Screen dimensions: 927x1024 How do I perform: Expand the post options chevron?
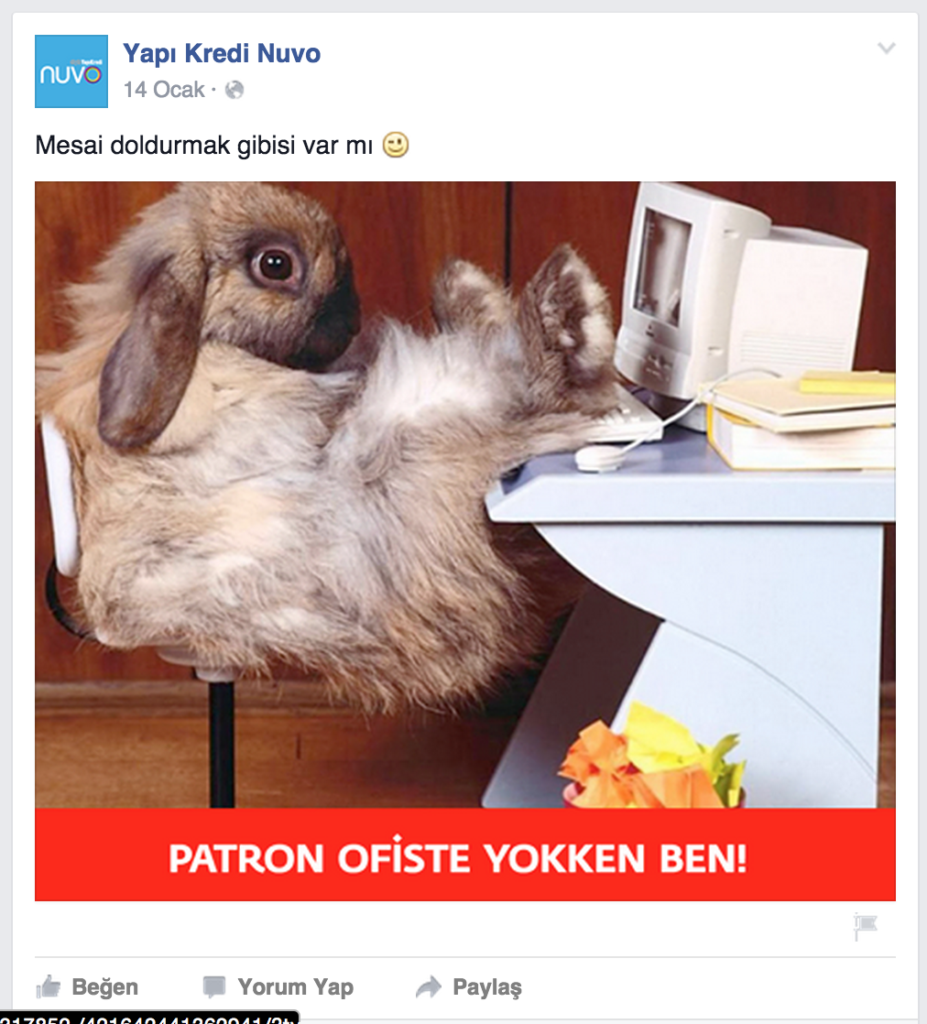pos(886,48)
